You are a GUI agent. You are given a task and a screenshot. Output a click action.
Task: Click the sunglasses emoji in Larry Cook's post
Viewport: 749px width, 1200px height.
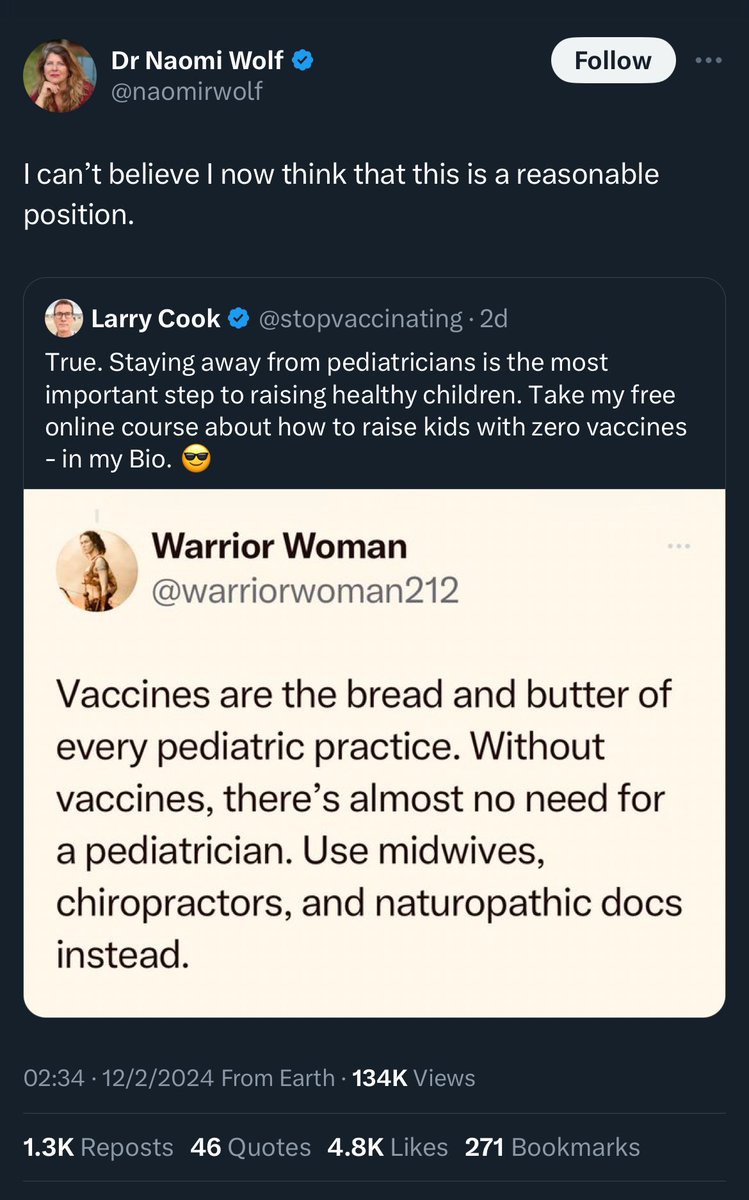click(x=197, y=461)
